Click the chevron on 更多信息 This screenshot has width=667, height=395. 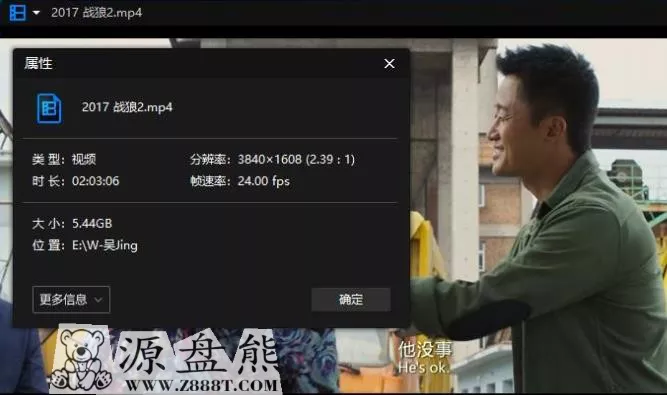coord(98,300)
